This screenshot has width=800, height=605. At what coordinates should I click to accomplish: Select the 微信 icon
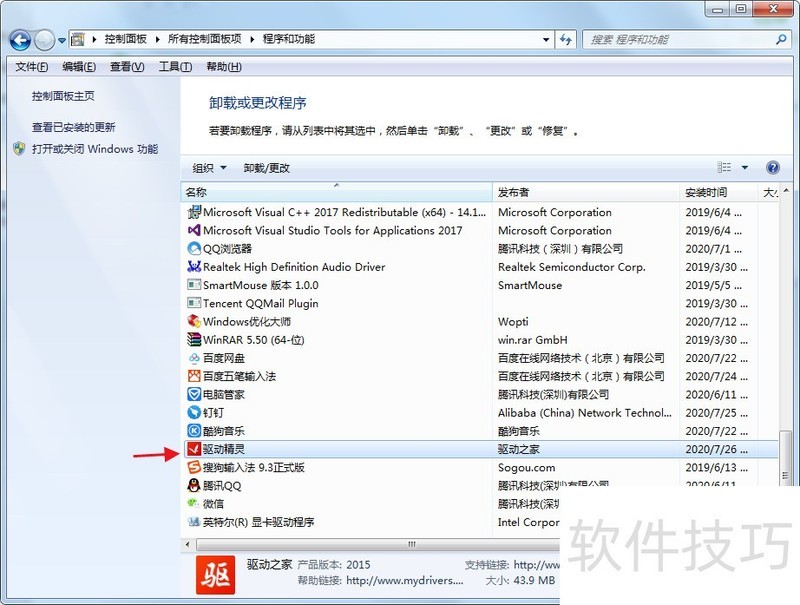tap(193, 503)
